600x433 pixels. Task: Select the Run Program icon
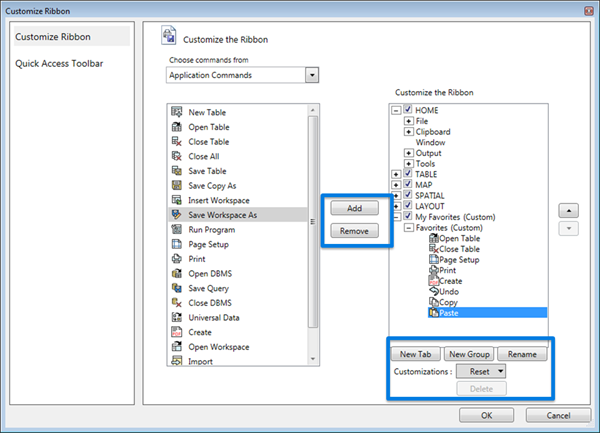(x=176, y=229)
